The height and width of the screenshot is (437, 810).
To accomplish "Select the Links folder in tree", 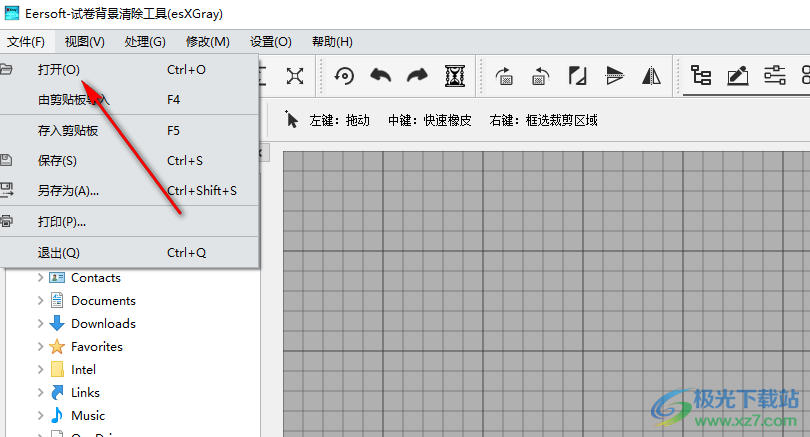I will [85, 393].
